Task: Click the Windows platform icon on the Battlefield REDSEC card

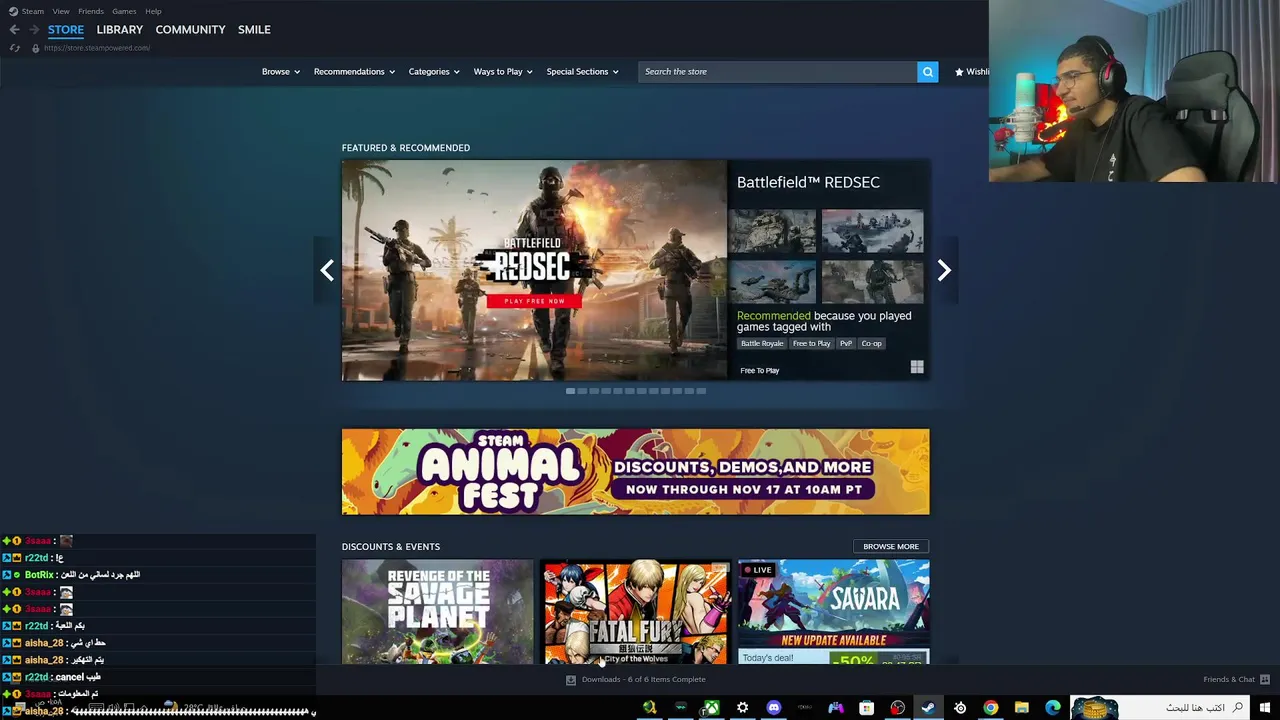Action: (x=917, y=368)
